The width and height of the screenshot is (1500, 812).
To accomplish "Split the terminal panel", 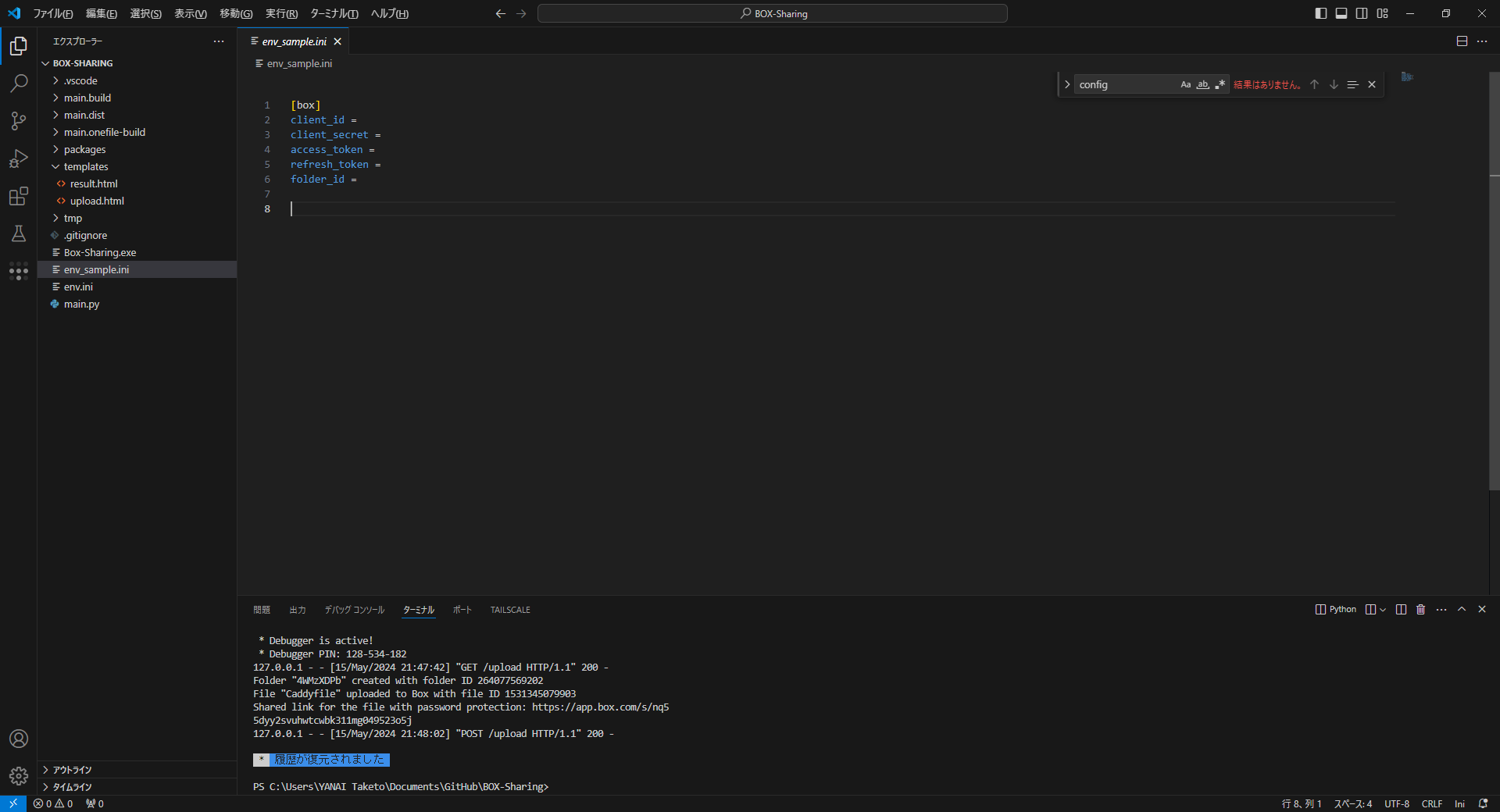I will point(1401,610).
